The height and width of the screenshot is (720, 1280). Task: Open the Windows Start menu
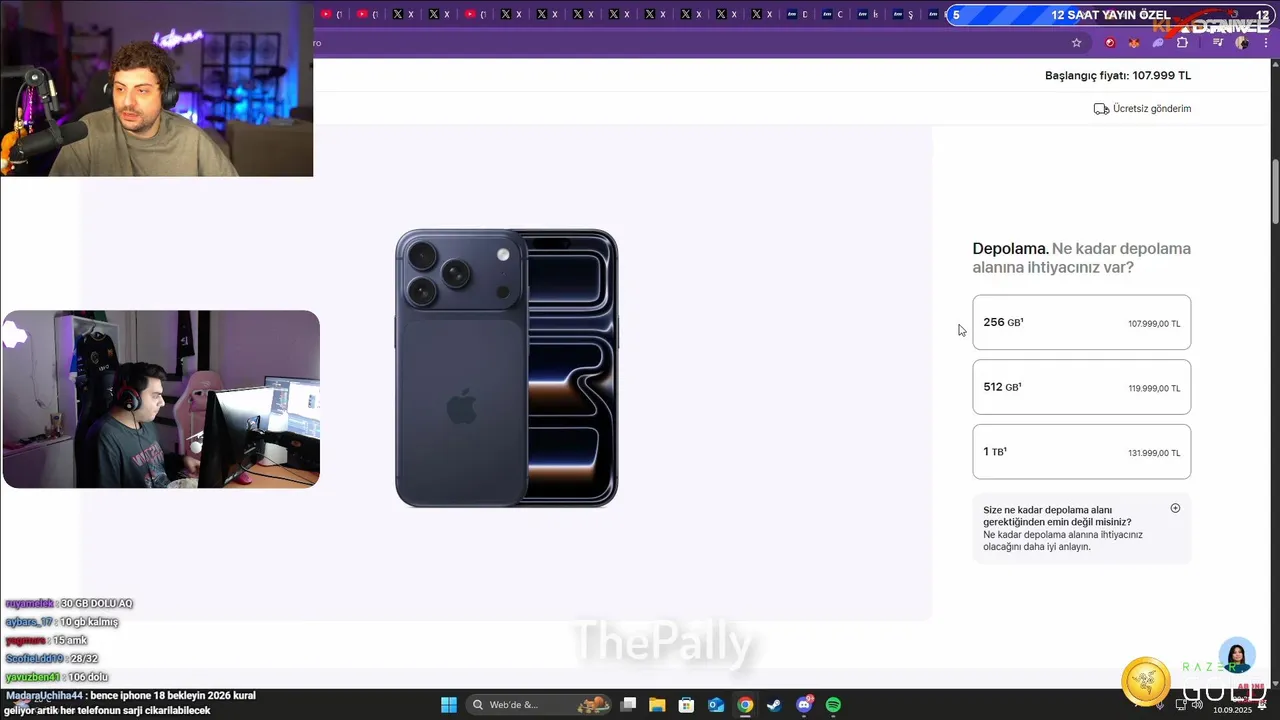(449, 705)
